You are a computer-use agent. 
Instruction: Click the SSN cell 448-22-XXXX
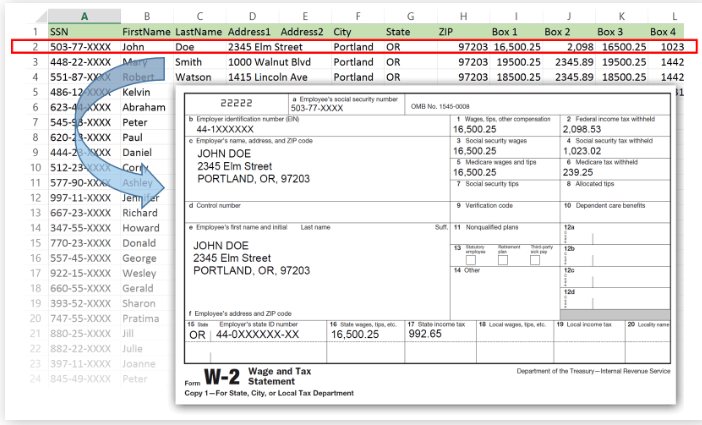pos(82,61)
